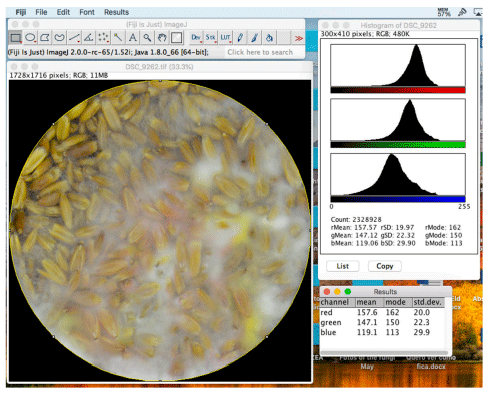
Task: Click the Copy button in Histogram window
Action: click(x=385, y=266)
